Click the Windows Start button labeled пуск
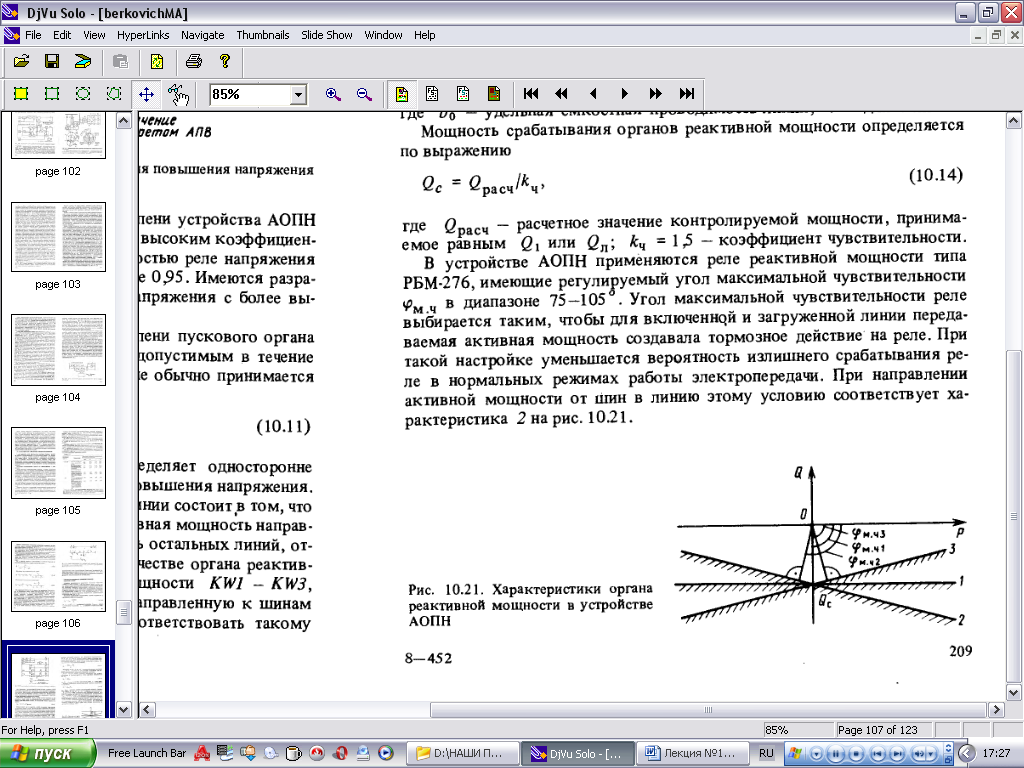 [x=47, y=753]
